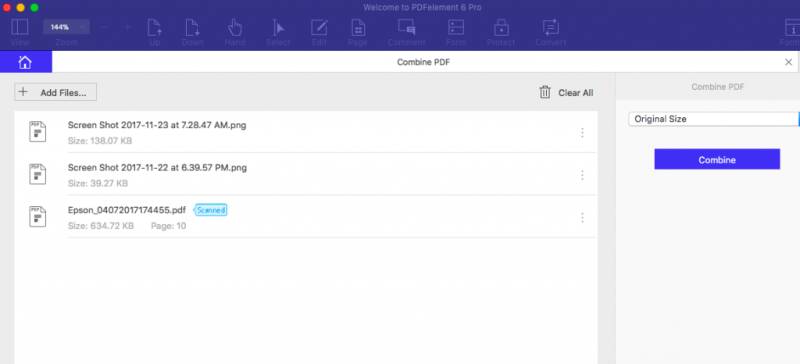Select the Page Up toolbar icon

pos(154,27)
